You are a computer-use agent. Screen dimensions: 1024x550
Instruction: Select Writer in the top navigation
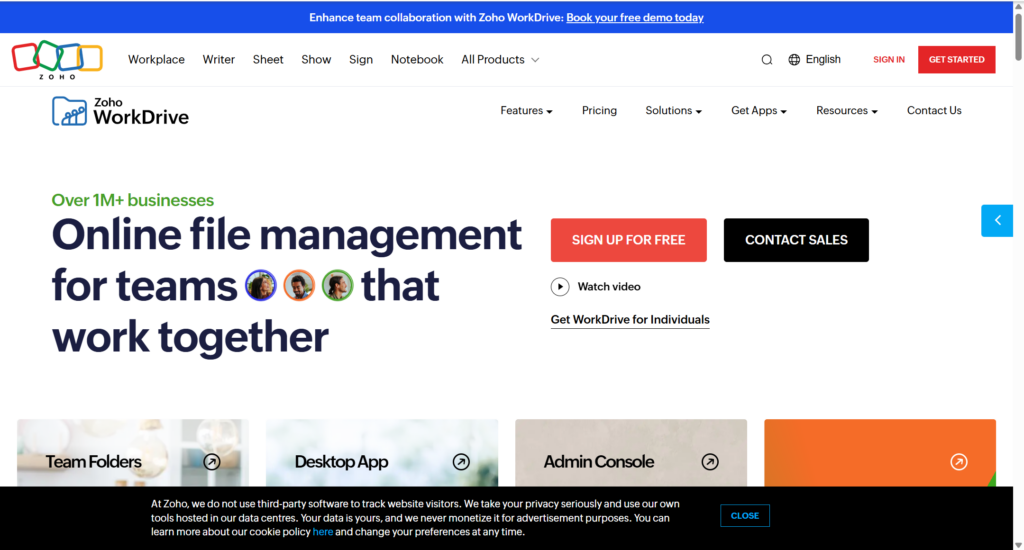(x=219, y=60)
